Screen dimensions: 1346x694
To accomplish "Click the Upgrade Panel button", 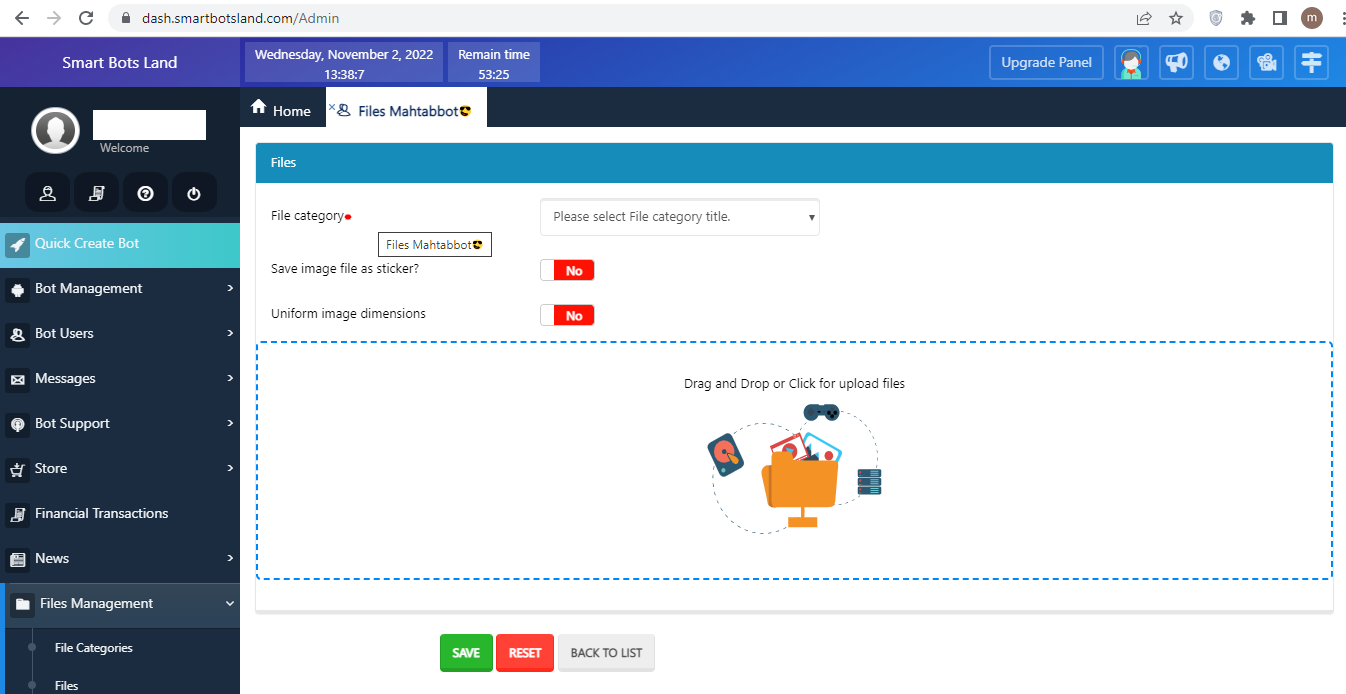I will point(1046,62).
